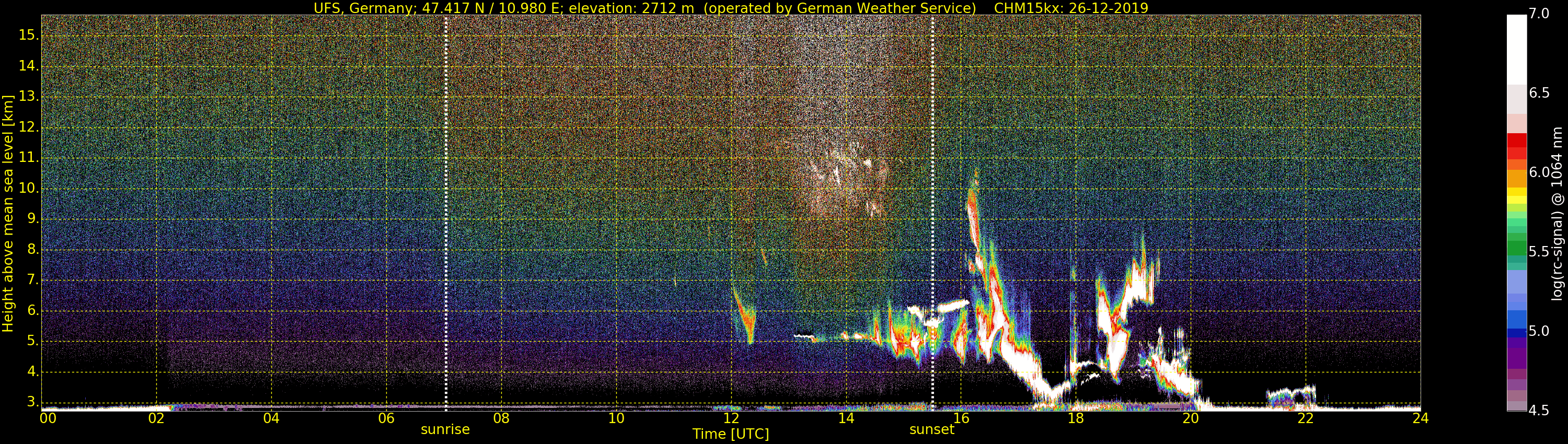Click the y-axis tick label '15.'

(x=29, y=36)
